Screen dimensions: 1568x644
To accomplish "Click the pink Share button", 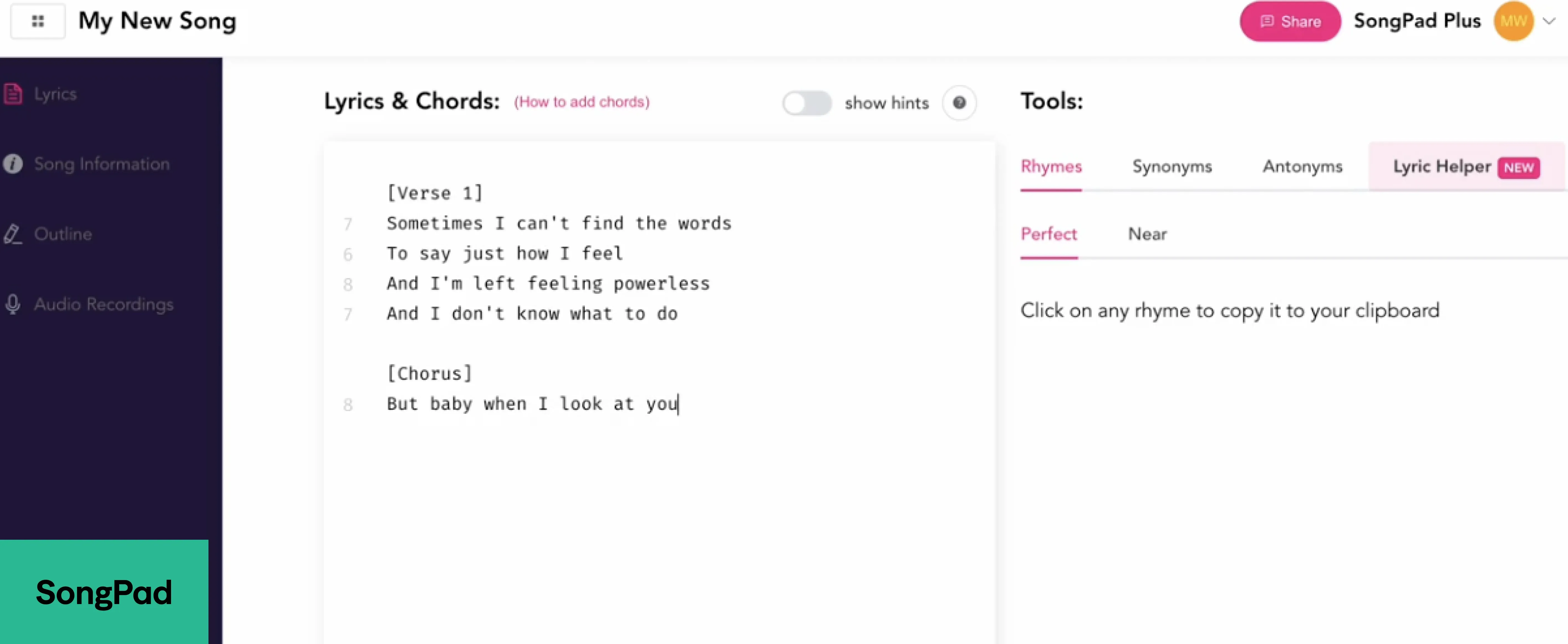I will (1290, 21).
